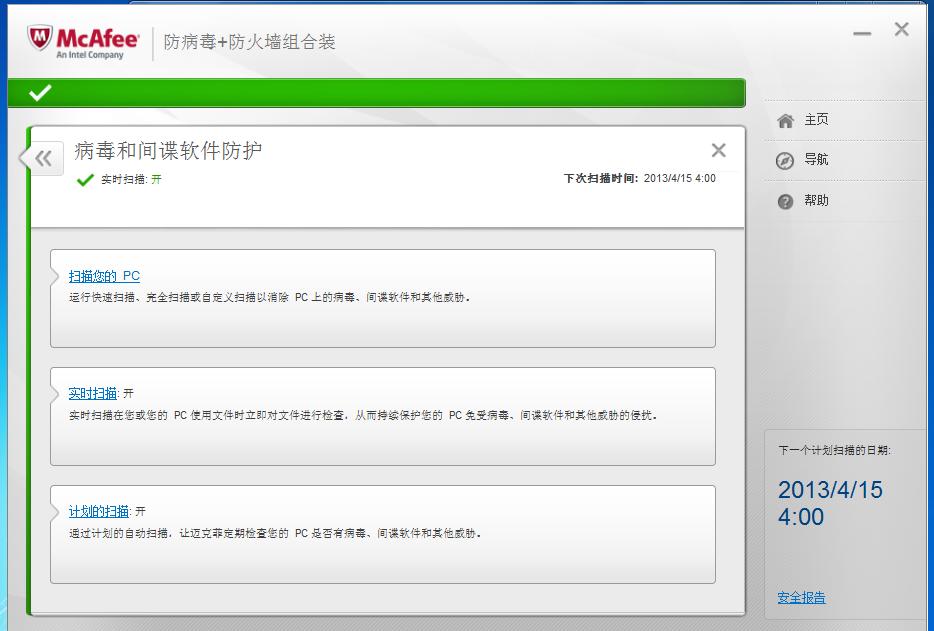Screen dimensions: 934x631
Task: Click the white checkmark on green status bar
Action: tap(40, 92)
